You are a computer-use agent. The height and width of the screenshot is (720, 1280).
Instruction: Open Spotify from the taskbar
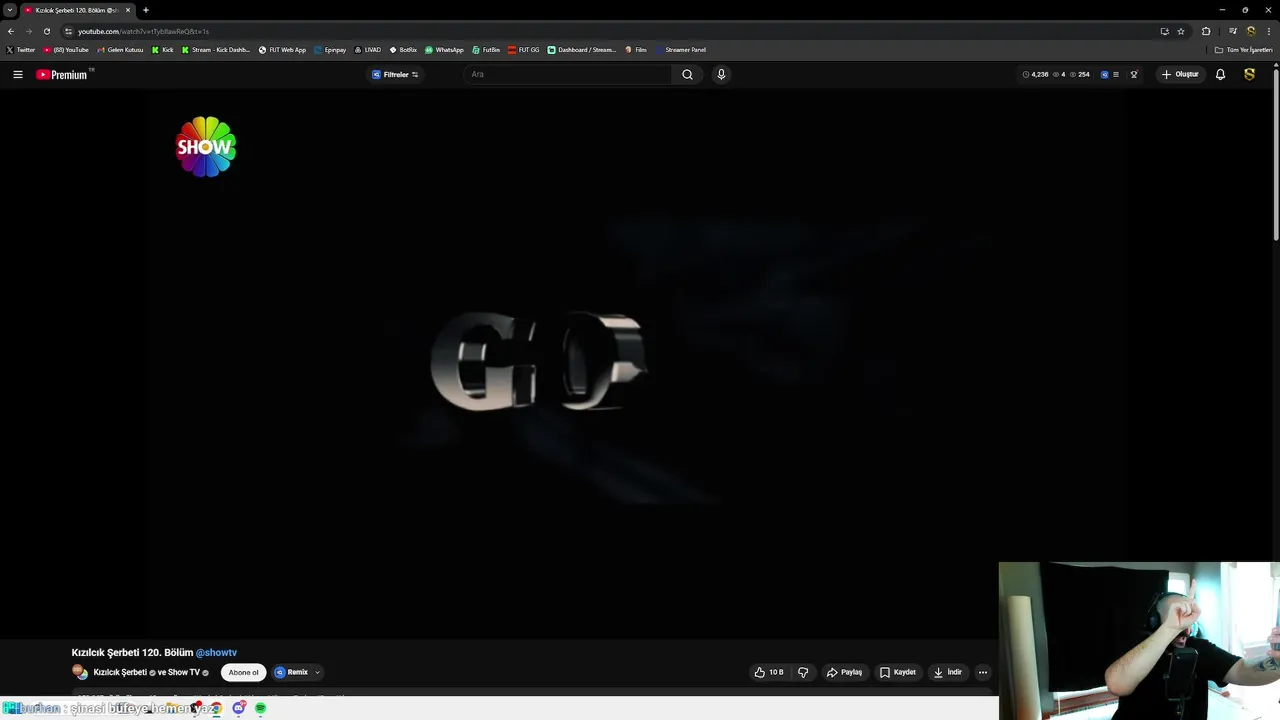tap(260, 708)
